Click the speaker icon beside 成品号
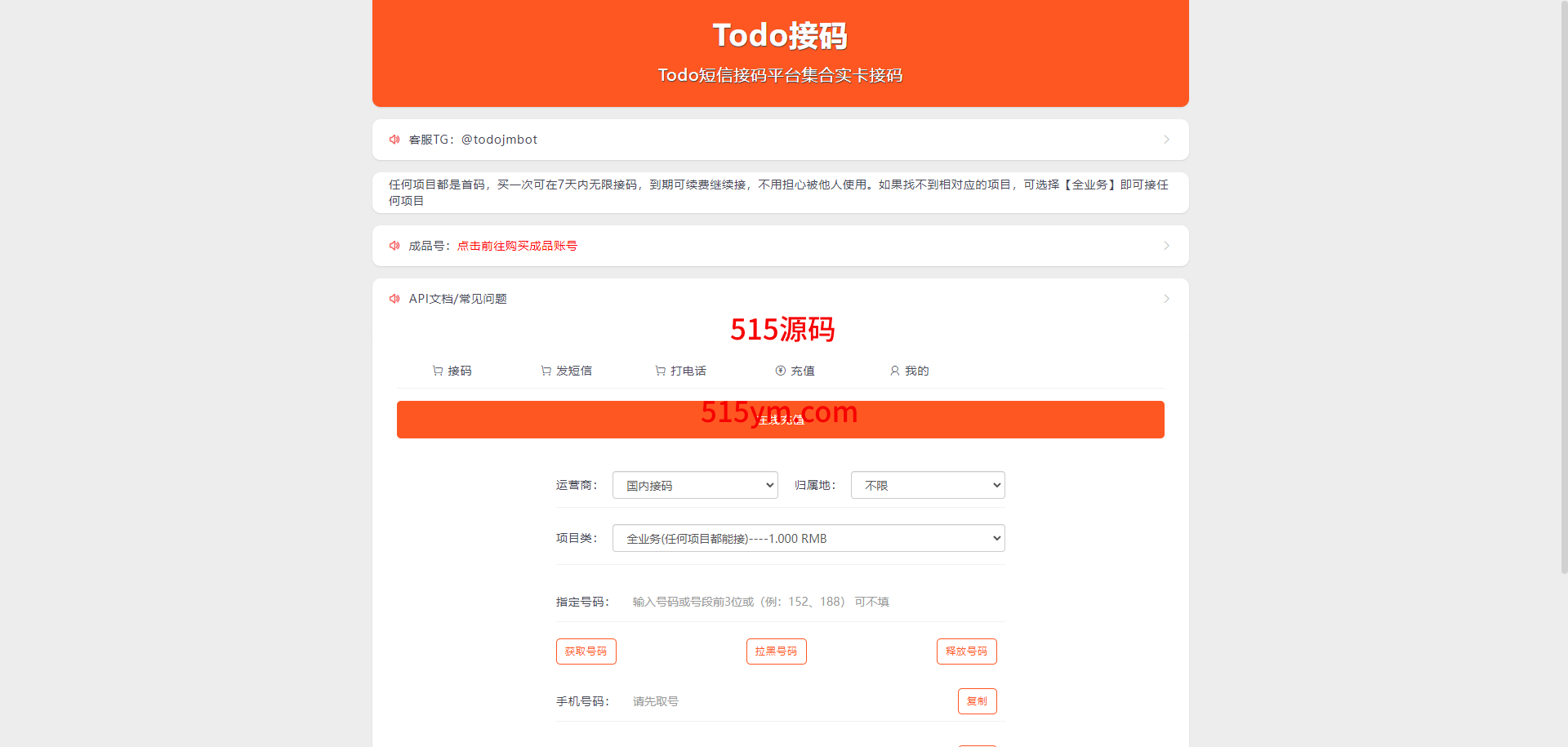The height and width of the screenshot is (747, 1568). (x=394, y=246)
